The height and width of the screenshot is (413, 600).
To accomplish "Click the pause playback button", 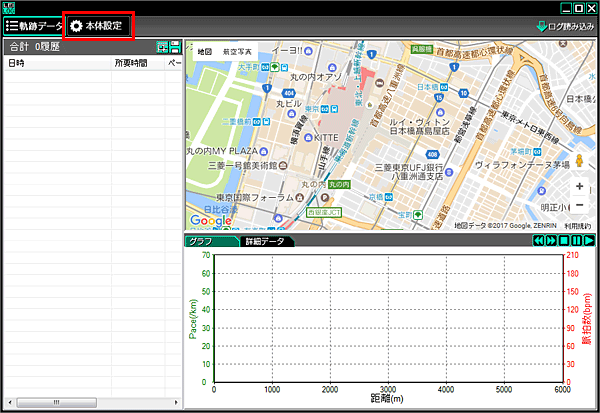I will [576, 241].
